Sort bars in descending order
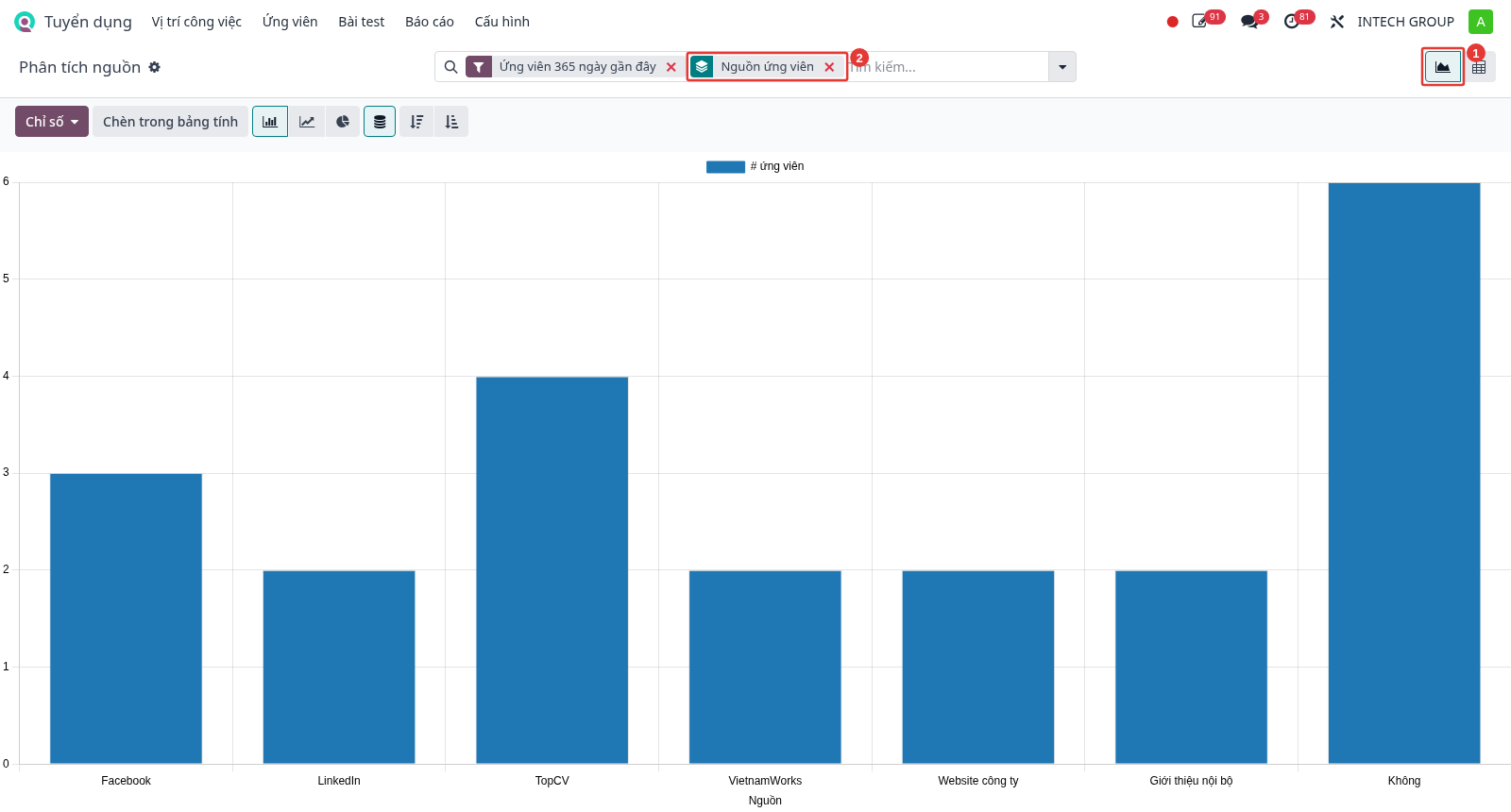Viewport: 1511px width, 812px height. click(416, 122)
